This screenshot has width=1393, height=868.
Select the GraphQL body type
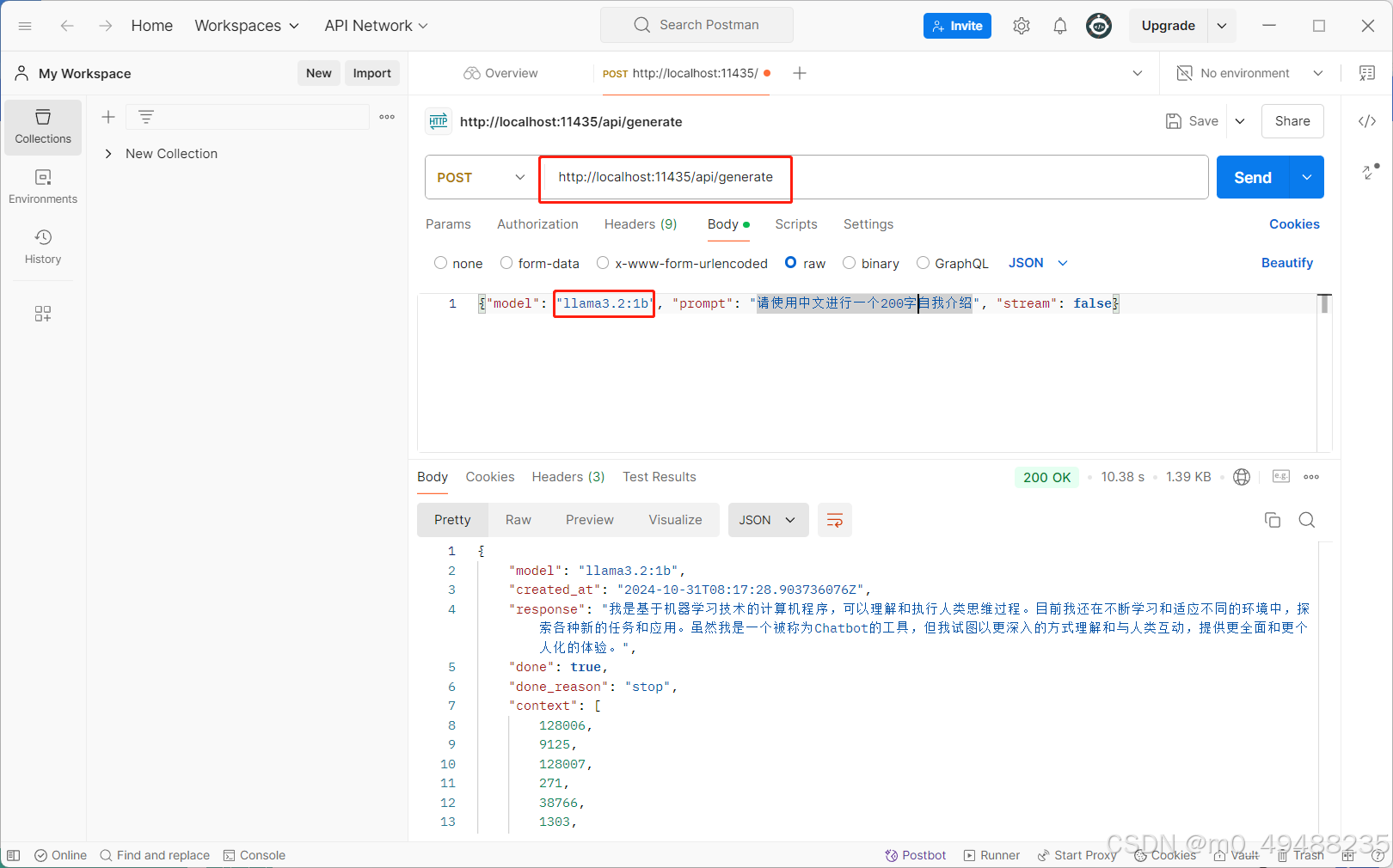tap(924, 263)
